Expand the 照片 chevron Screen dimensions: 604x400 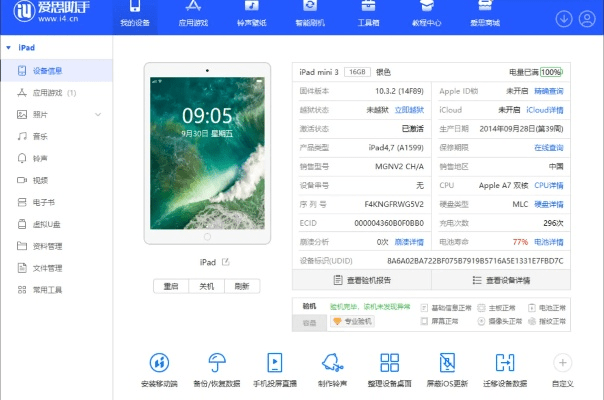click(98, 114)
